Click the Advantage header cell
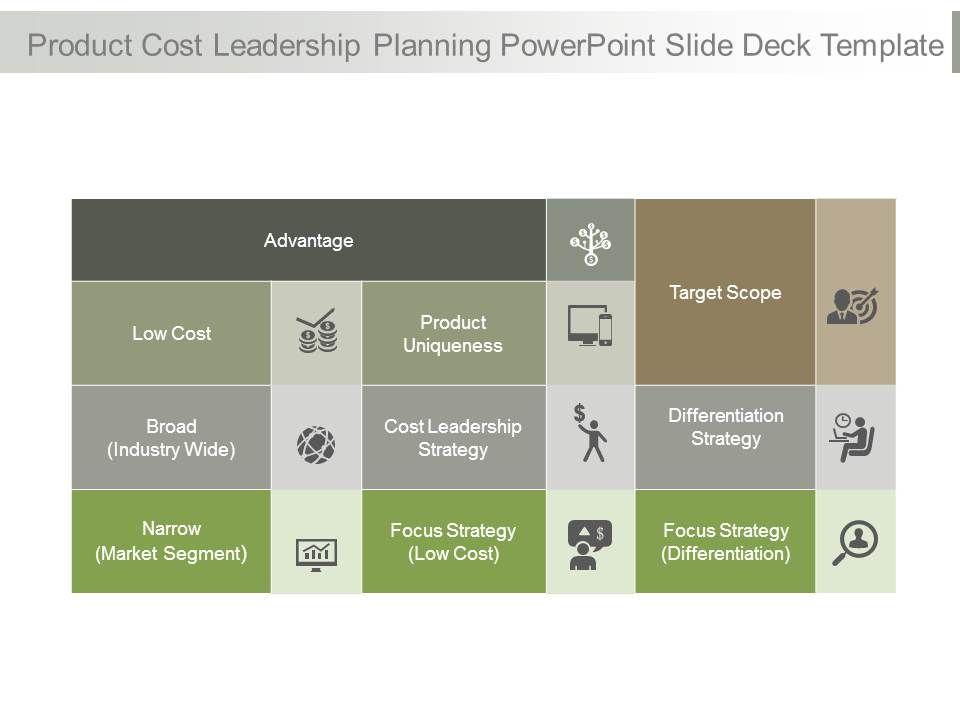Screen dimensions: 960x720 coord(309,240)
